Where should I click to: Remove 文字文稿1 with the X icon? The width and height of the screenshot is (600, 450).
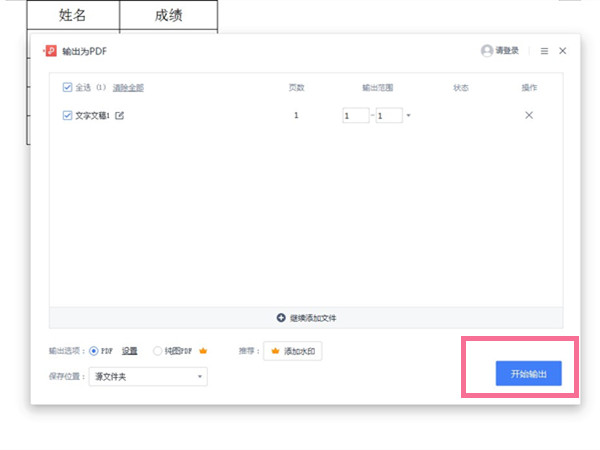point(529,115)
